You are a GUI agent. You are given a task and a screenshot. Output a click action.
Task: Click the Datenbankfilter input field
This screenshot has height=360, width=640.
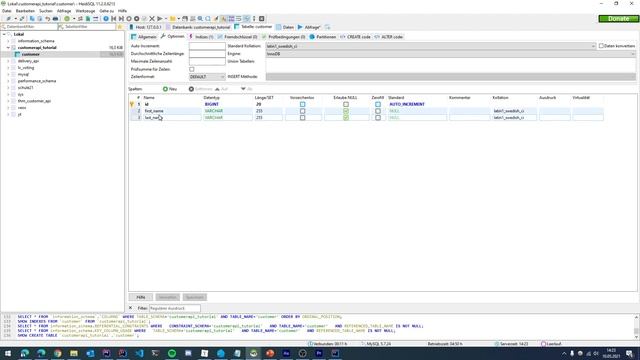click(x=30, y=27)
